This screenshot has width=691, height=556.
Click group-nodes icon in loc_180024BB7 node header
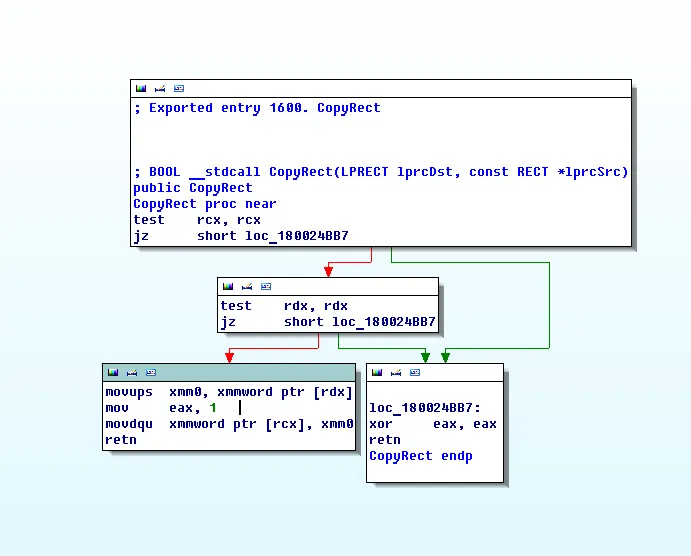(x=414, y=373)
